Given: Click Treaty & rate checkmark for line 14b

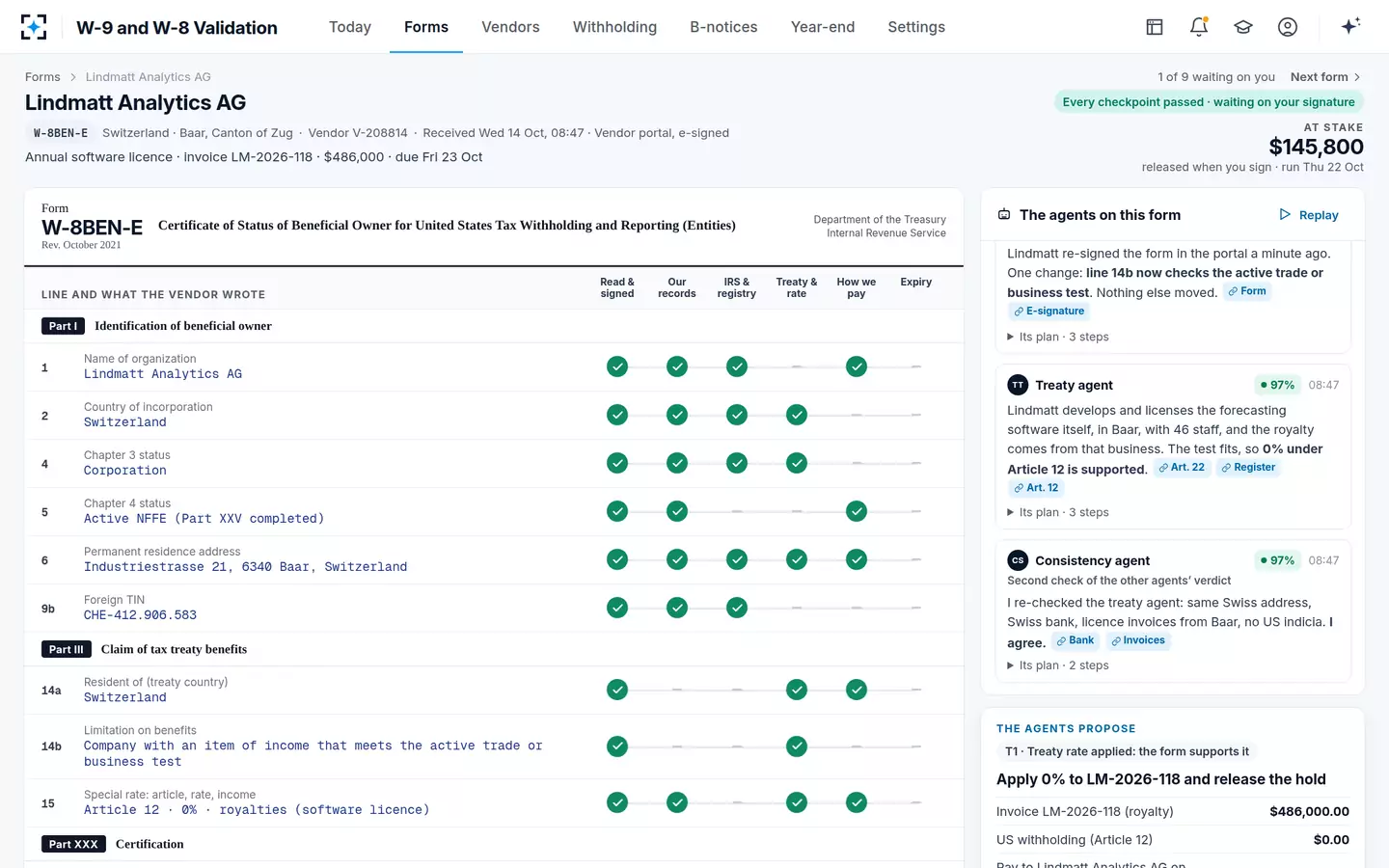Looking at the screenshot, I should click(x=797, y=746).
